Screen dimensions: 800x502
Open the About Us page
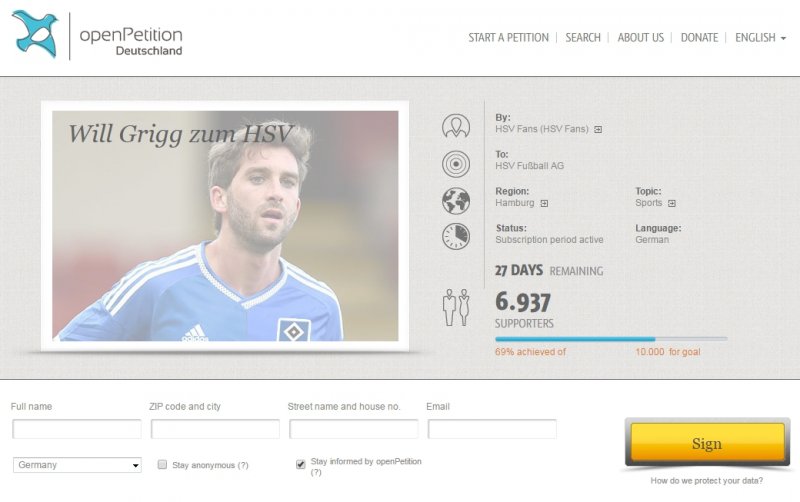coord(641,38)
